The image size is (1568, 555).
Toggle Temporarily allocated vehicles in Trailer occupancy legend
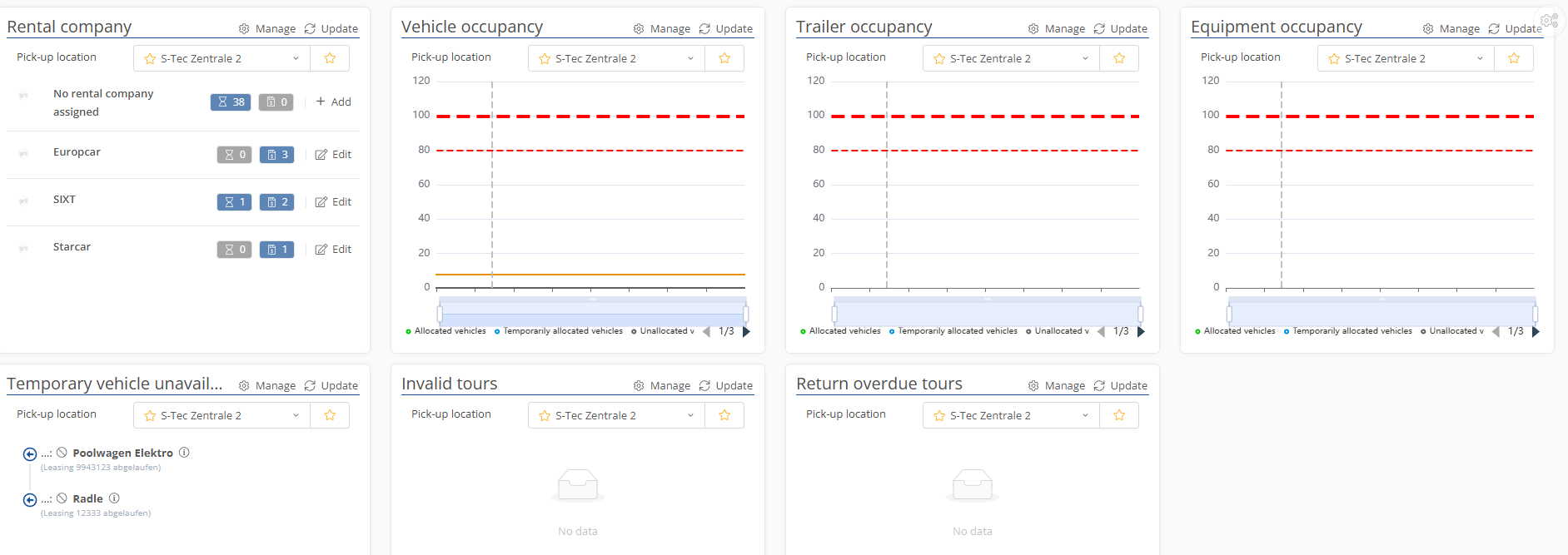click(953, 331)
